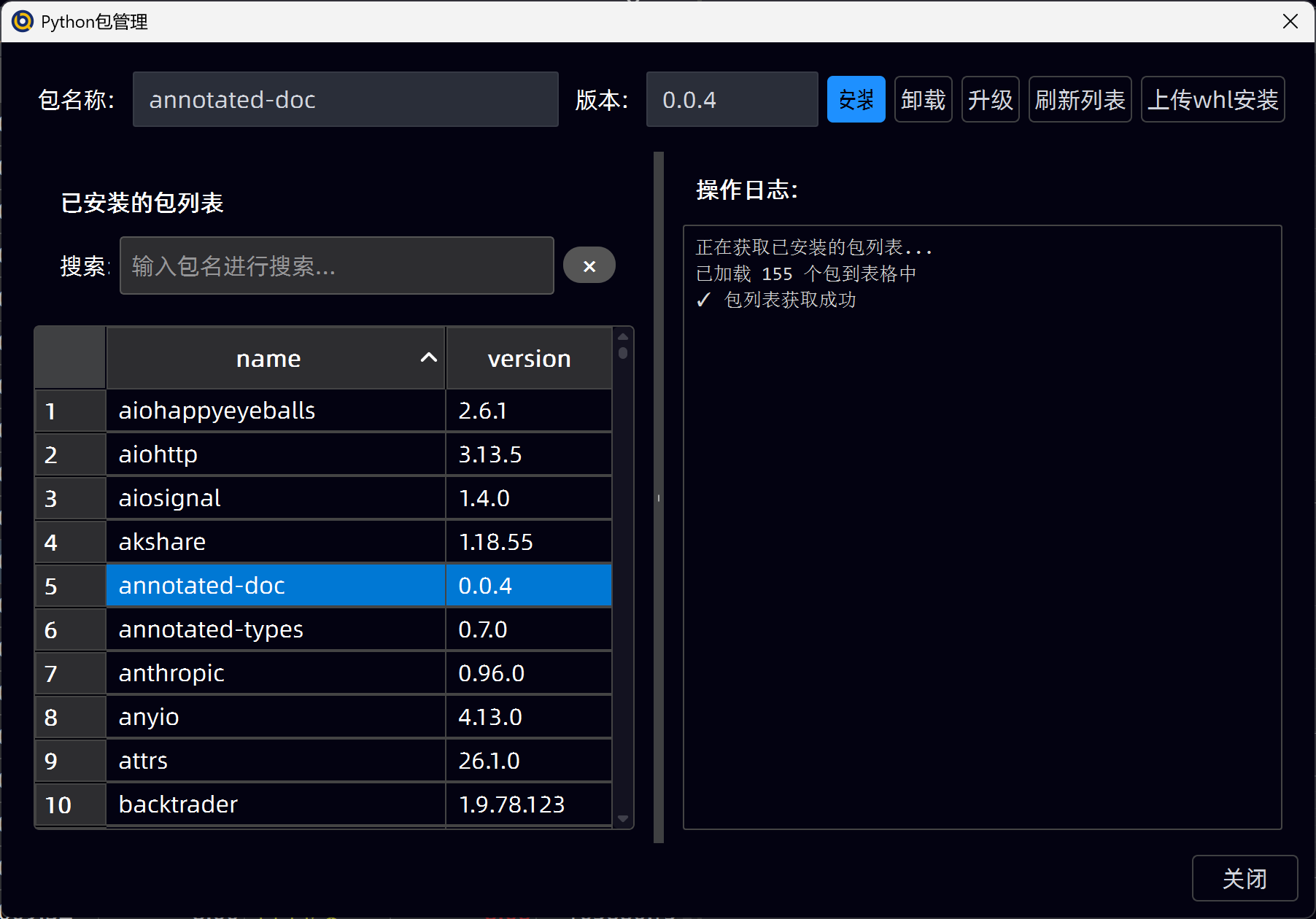Refresh the list with 刷新列表
This screenshot has height=919, width=1316.
coord(1079,99)
